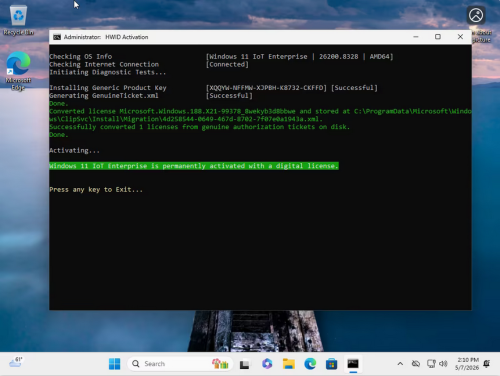
Task: Click 'Successfully converted 1 licenses' line
Action: 200,127
